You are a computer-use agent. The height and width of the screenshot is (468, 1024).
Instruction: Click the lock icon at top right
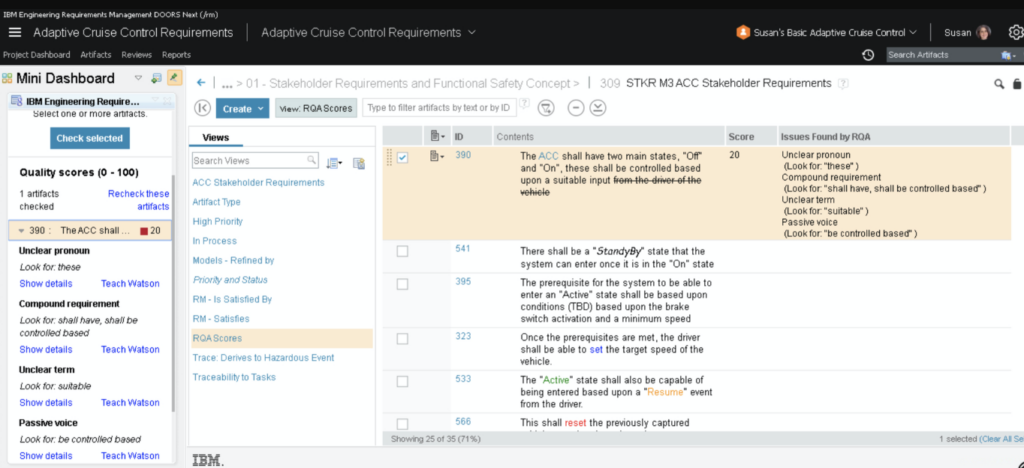1017,84
